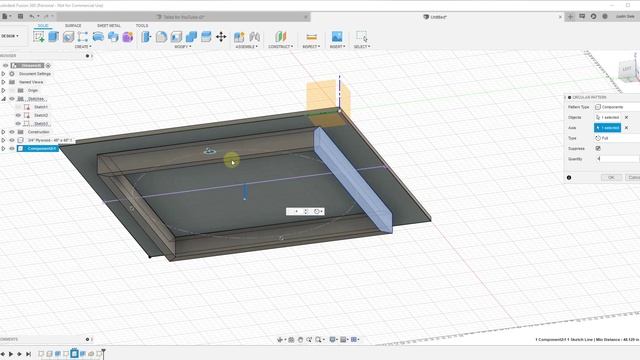Viewport: 640px width, 360px height.
Task: Select the Mirror tool in Create
Action: click(x=113, y=37)
